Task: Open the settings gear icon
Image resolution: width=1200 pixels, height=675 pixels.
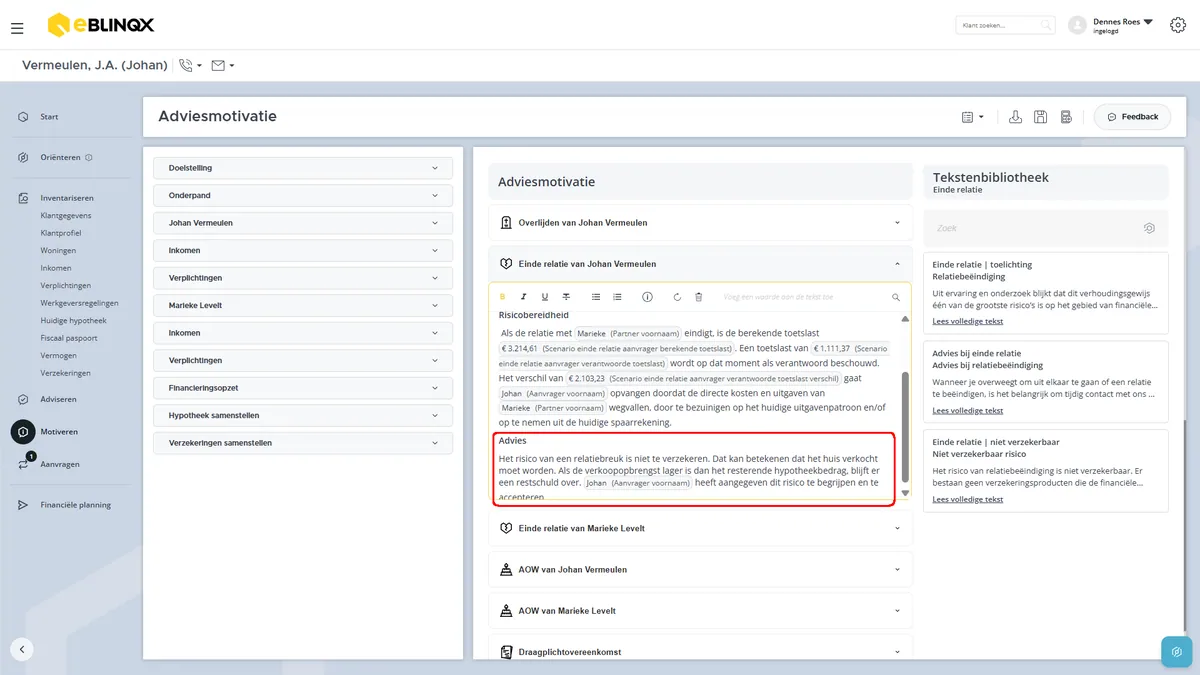Action: pyautogui.click(x=1177, y=25)
